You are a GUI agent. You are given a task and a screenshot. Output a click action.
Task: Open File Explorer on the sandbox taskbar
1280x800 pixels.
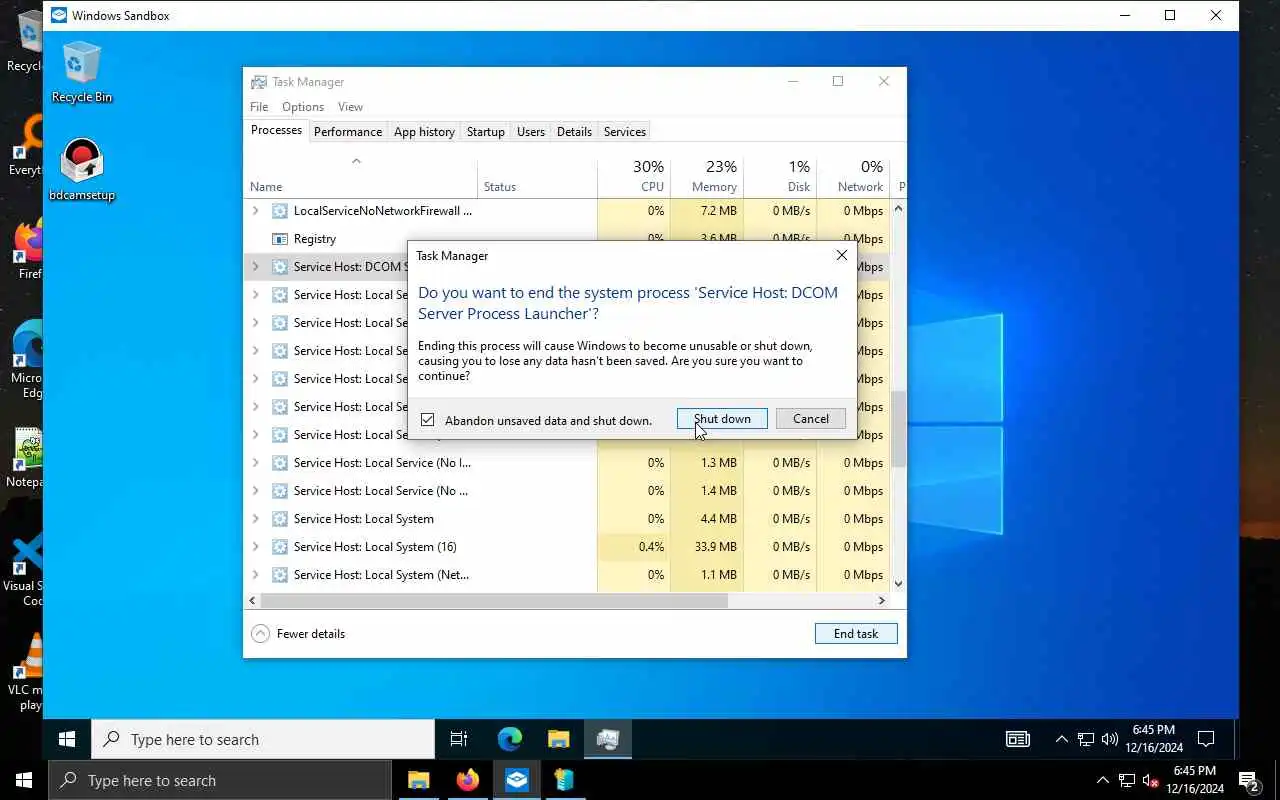558,739
